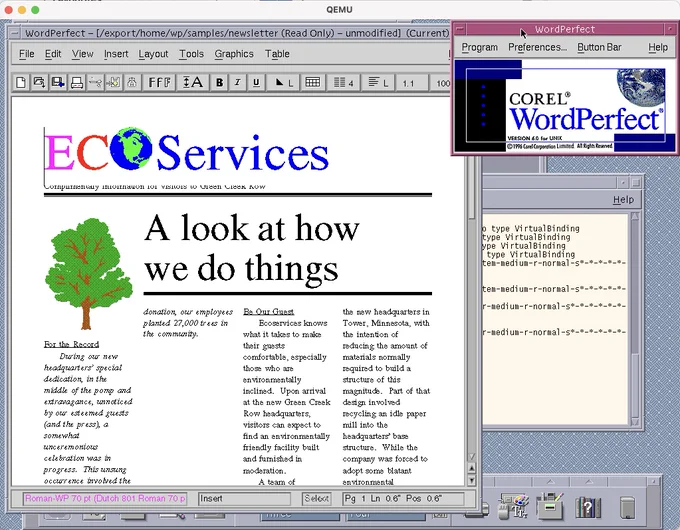Click the New Document toolbar icon
Screen dimensions: 680x530
[20, 82]
